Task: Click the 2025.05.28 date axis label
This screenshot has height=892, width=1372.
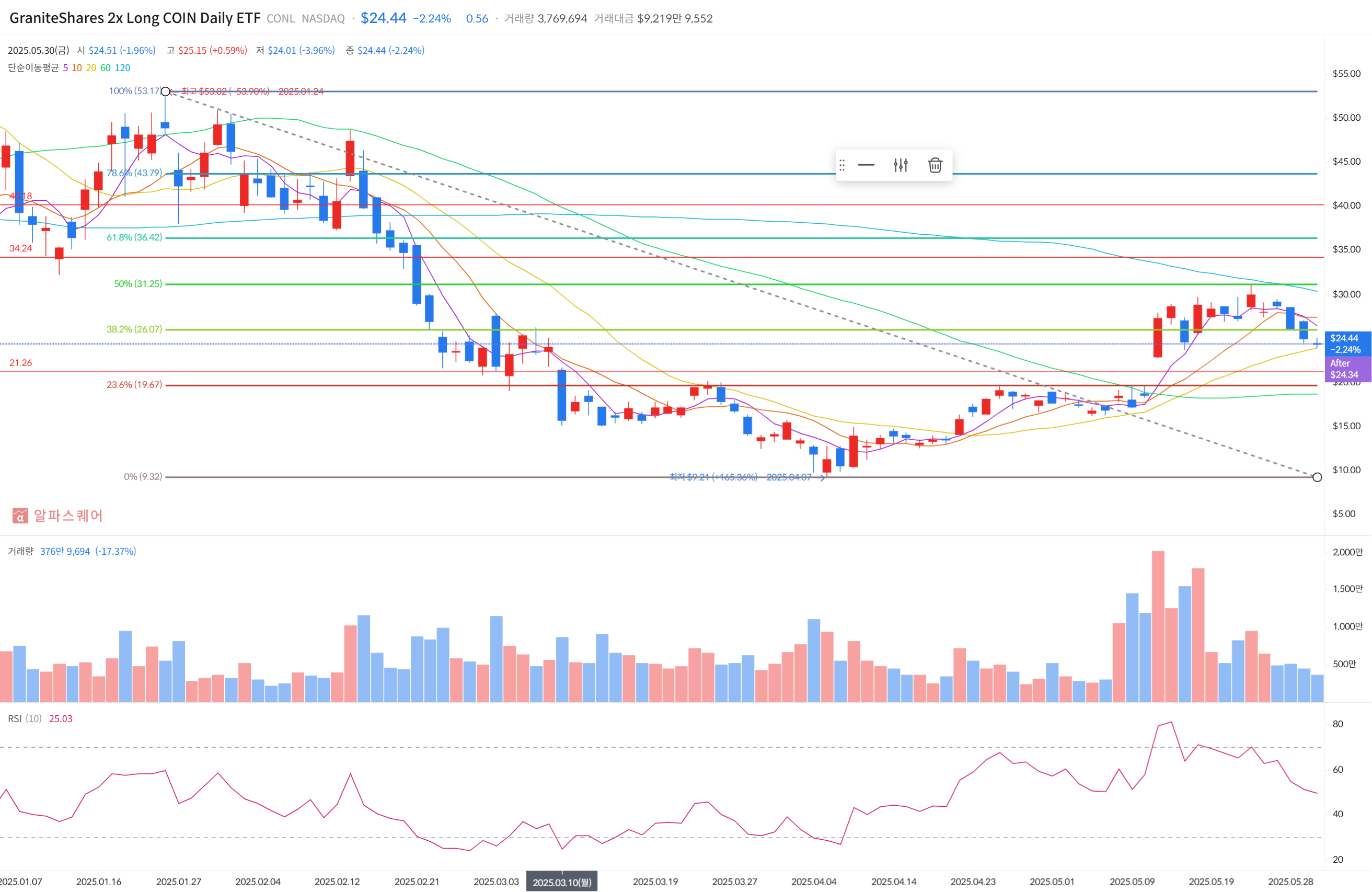Action: [1290, 882]
